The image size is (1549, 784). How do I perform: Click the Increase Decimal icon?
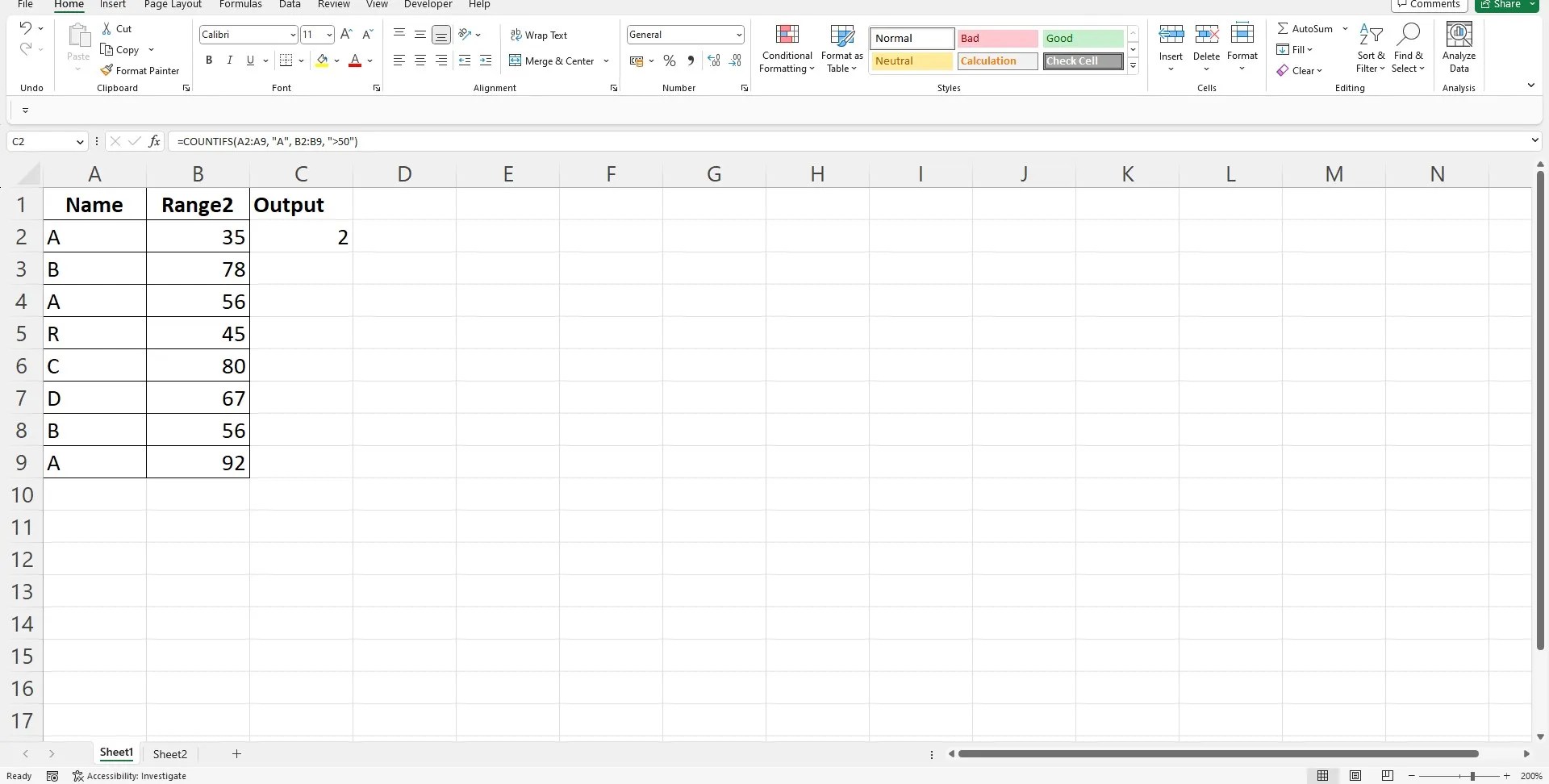tap(713, 60)
